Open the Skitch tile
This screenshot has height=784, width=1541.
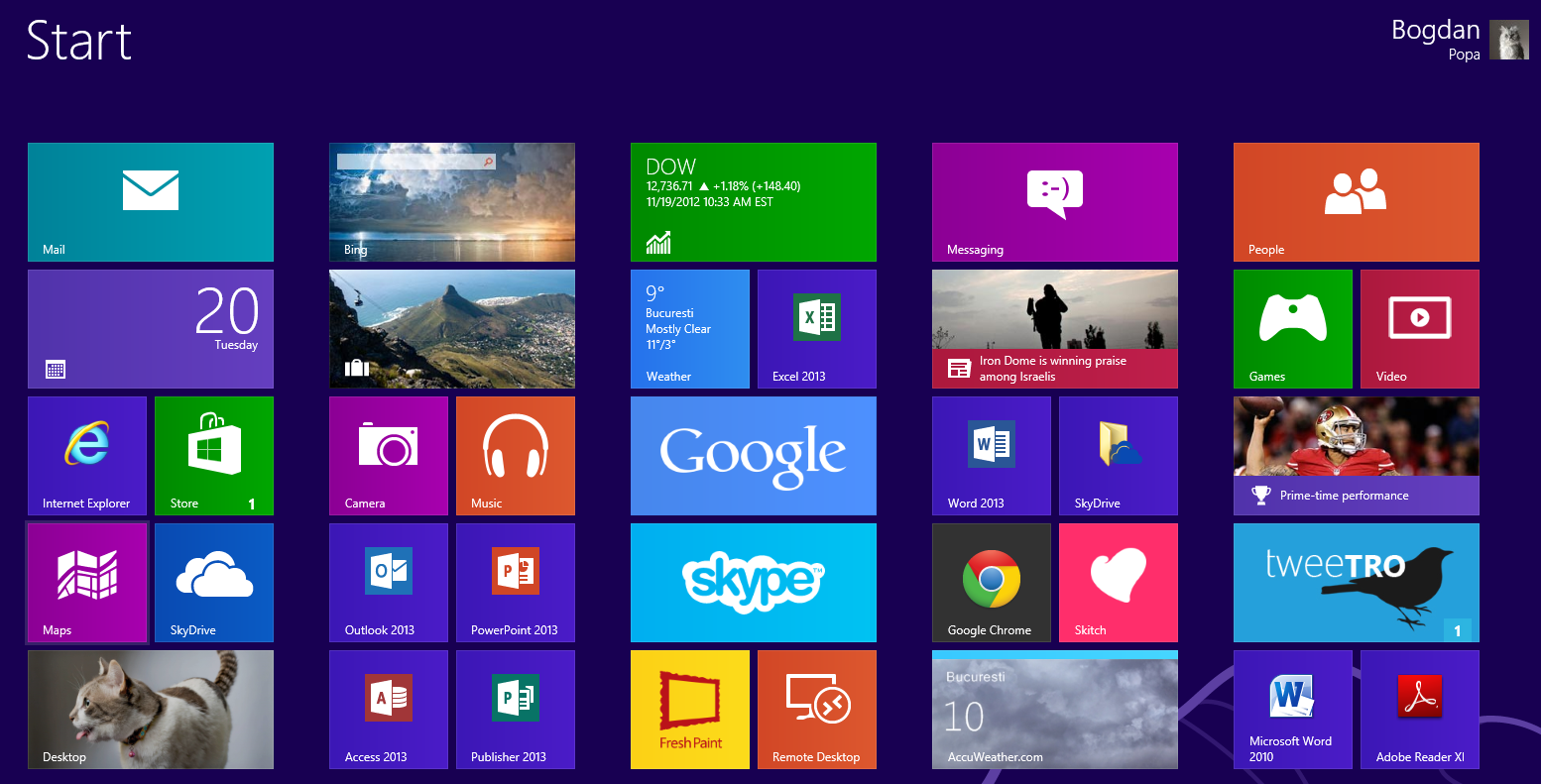coord(1119,583)
